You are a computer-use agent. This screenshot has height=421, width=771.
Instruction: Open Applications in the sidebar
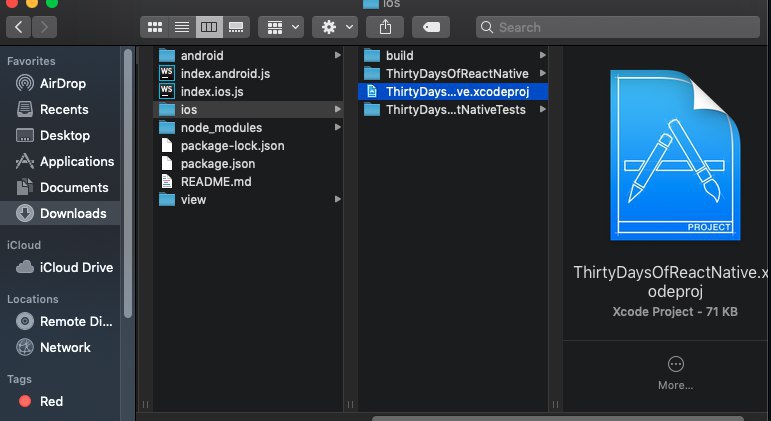(60, 161)
